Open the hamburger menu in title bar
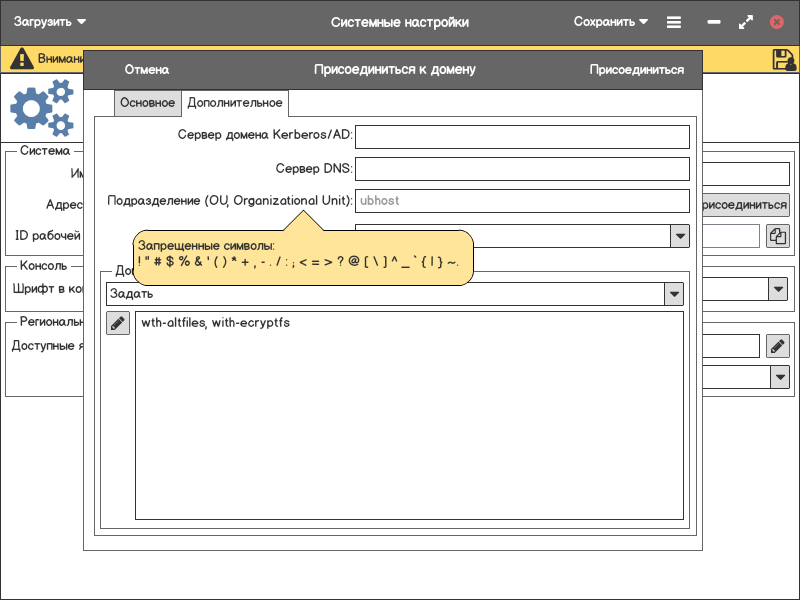Viewport: 800px width, 600px height. pyautogui.click(x=674, y=22)
